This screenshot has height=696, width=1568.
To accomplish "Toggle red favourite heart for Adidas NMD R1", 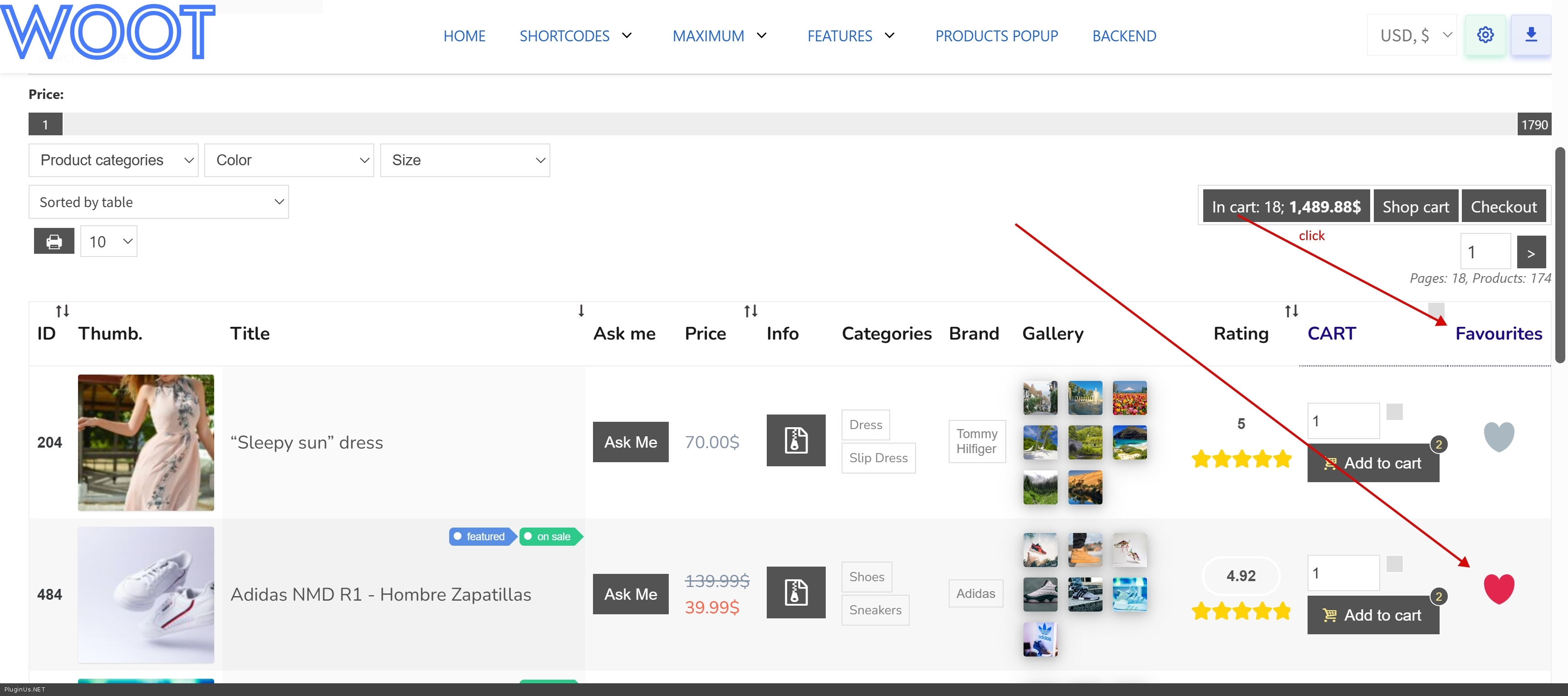I will (x=1498, y=588).
